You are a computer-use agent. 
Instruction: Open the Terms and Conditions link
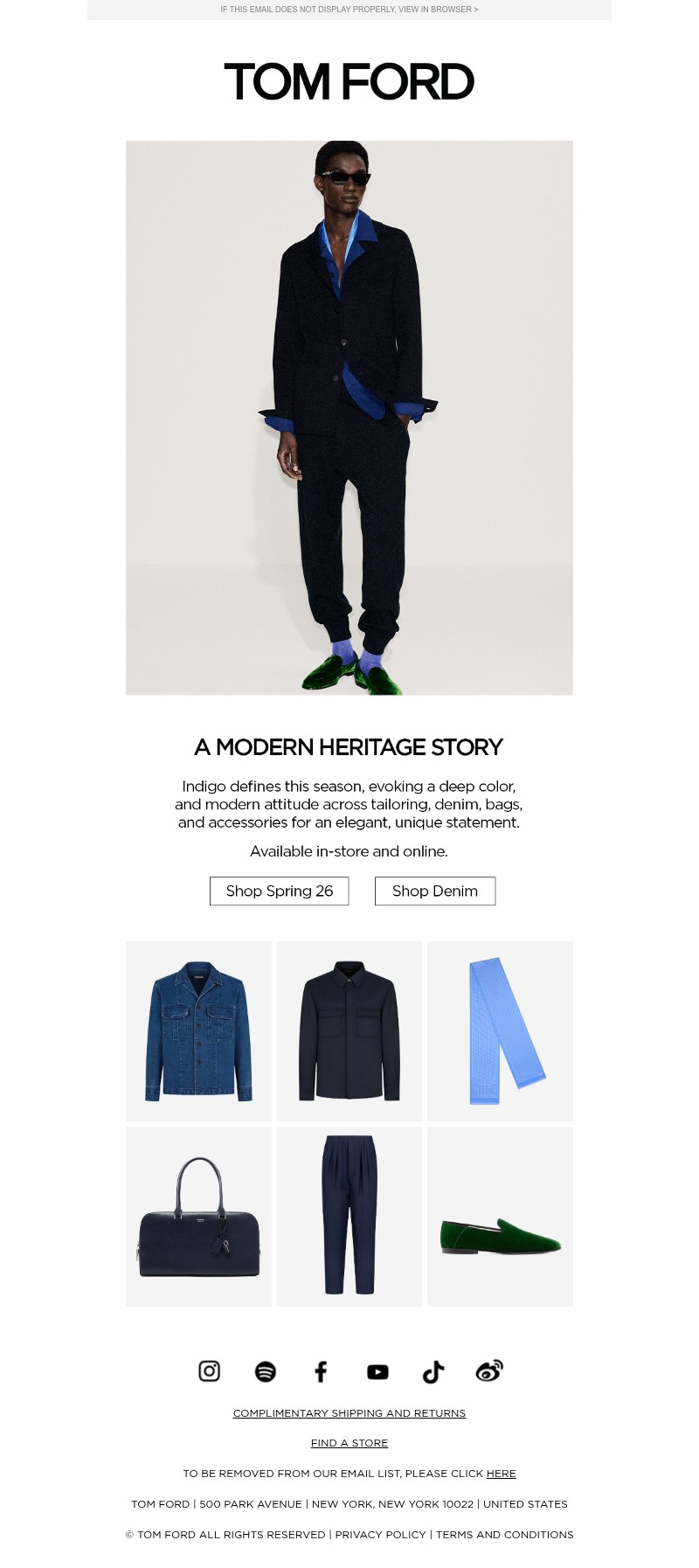coord(505,1534)
